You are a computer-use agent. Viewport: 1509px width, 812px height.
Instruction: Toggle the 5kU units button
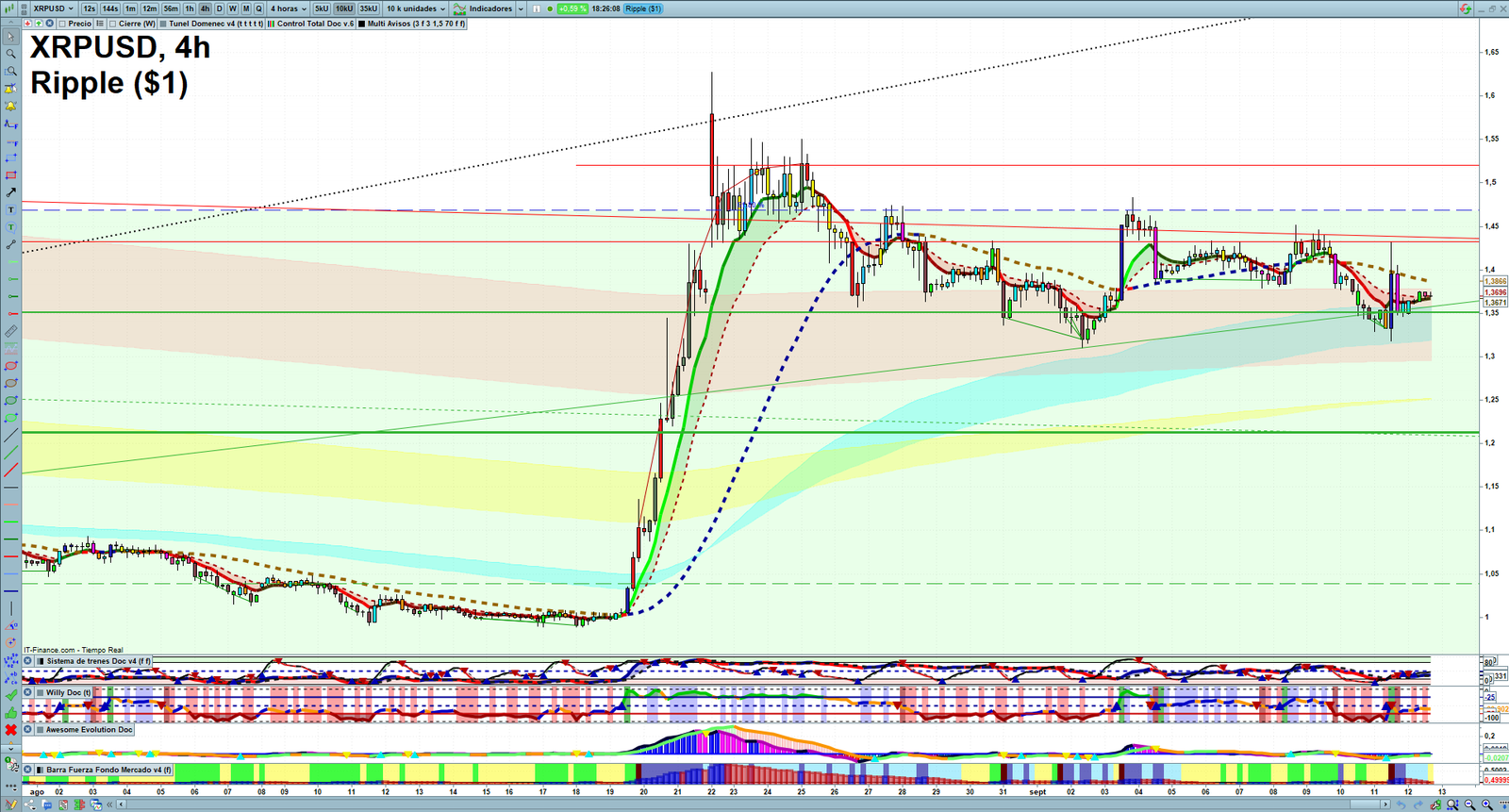[322, 8]
